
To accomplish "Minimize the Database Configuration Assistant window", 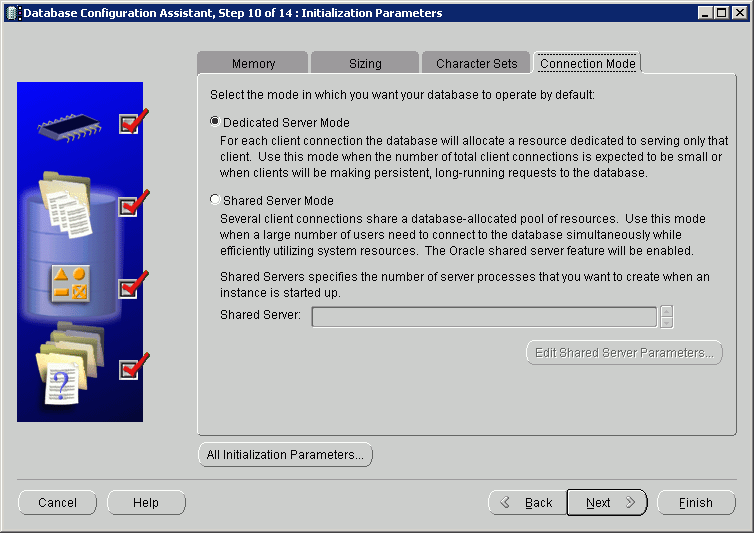I will pos(705,13).
